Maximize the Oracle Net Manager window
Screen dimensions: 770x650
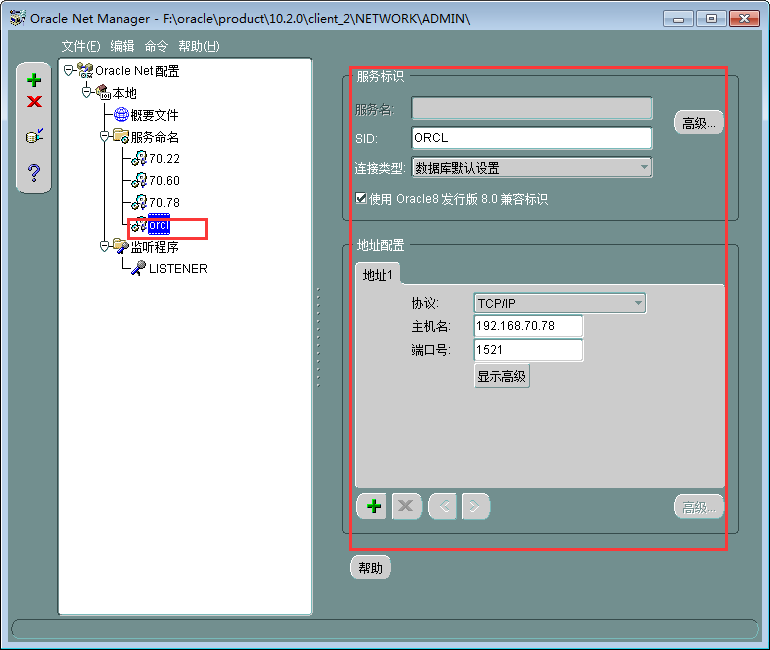[x=711, y=19]
